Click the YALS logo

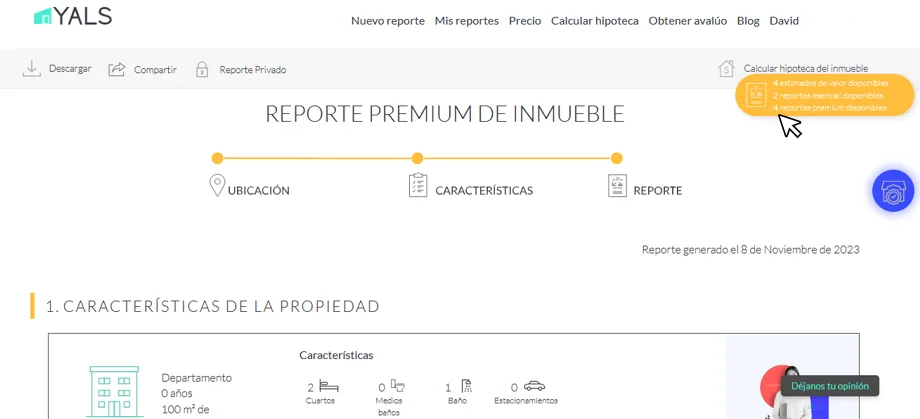coord(73,16)
